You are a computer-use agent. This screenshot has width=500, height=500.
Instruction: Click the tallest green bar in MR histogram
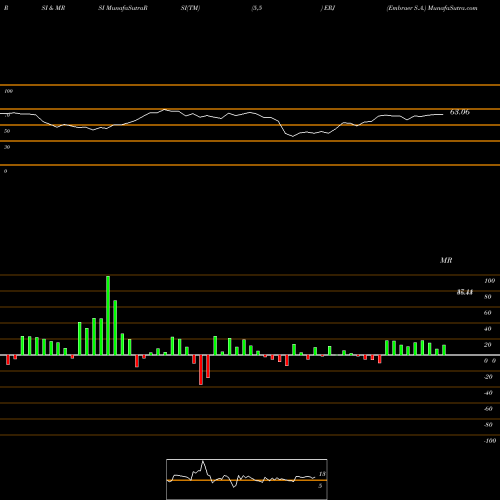[108, 315]
